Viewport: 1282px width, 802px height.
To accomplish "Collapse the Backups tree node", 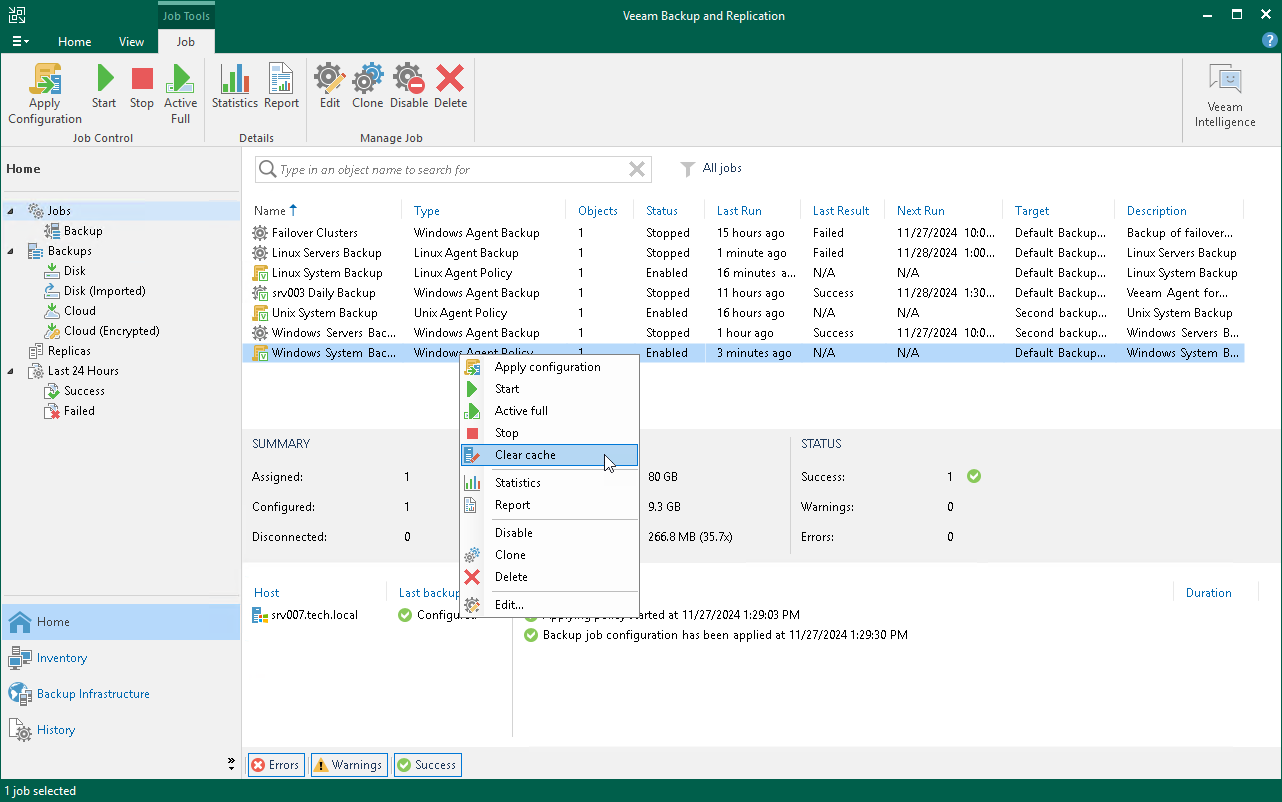I will coord(12,251).
